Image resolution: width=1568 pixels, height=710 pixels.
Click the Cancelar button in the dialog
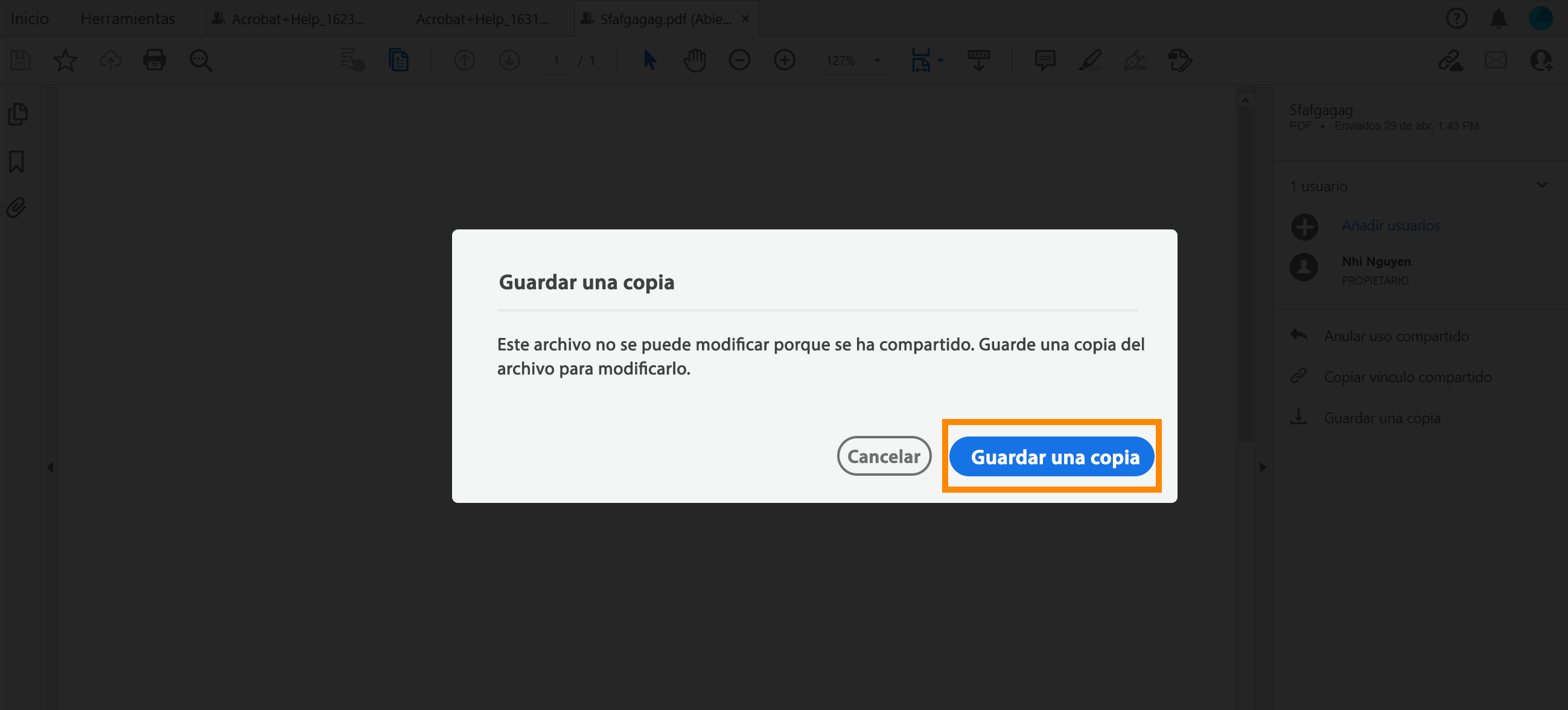(884, 455)
